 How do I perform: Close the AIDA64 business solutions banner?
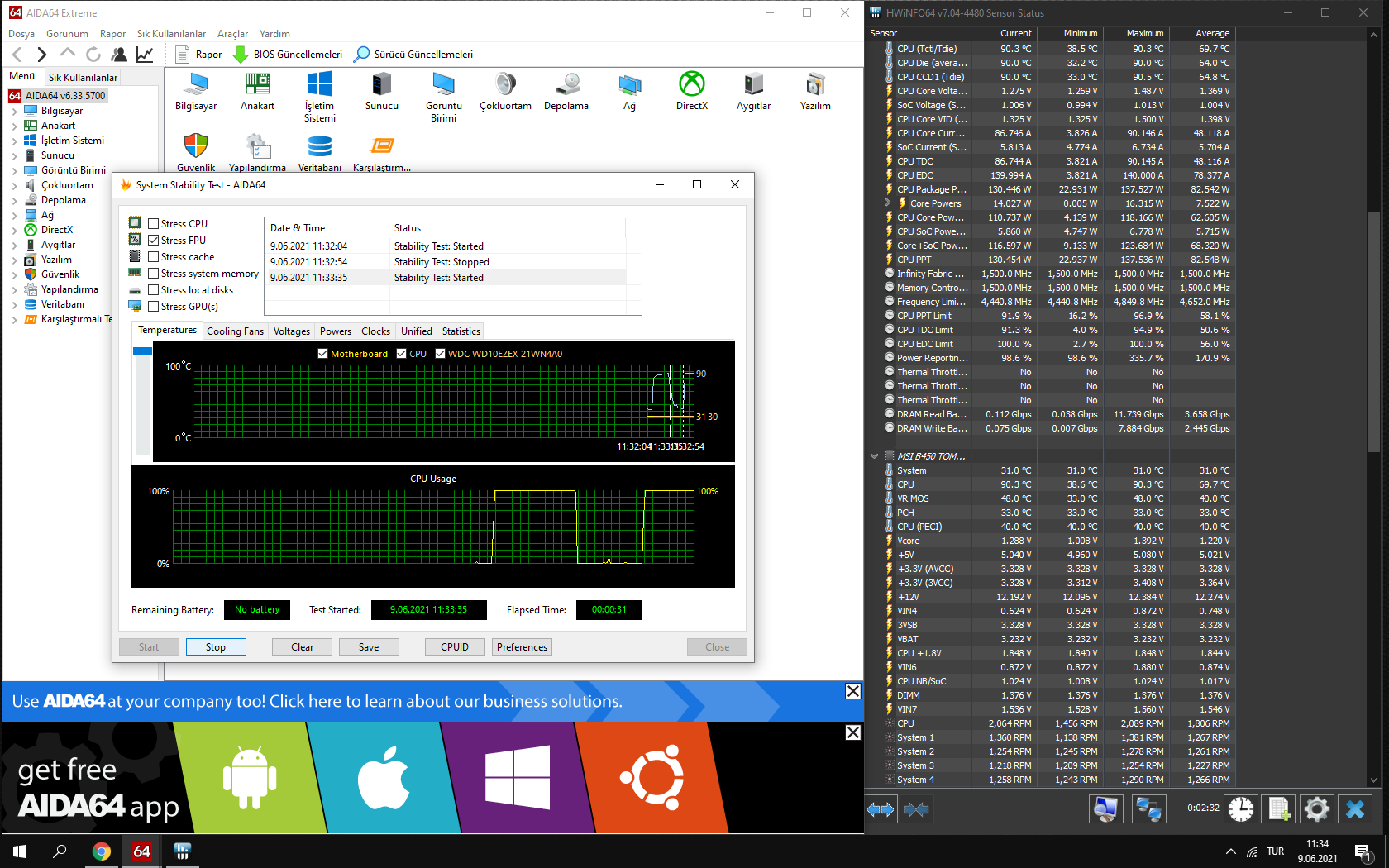853,691
